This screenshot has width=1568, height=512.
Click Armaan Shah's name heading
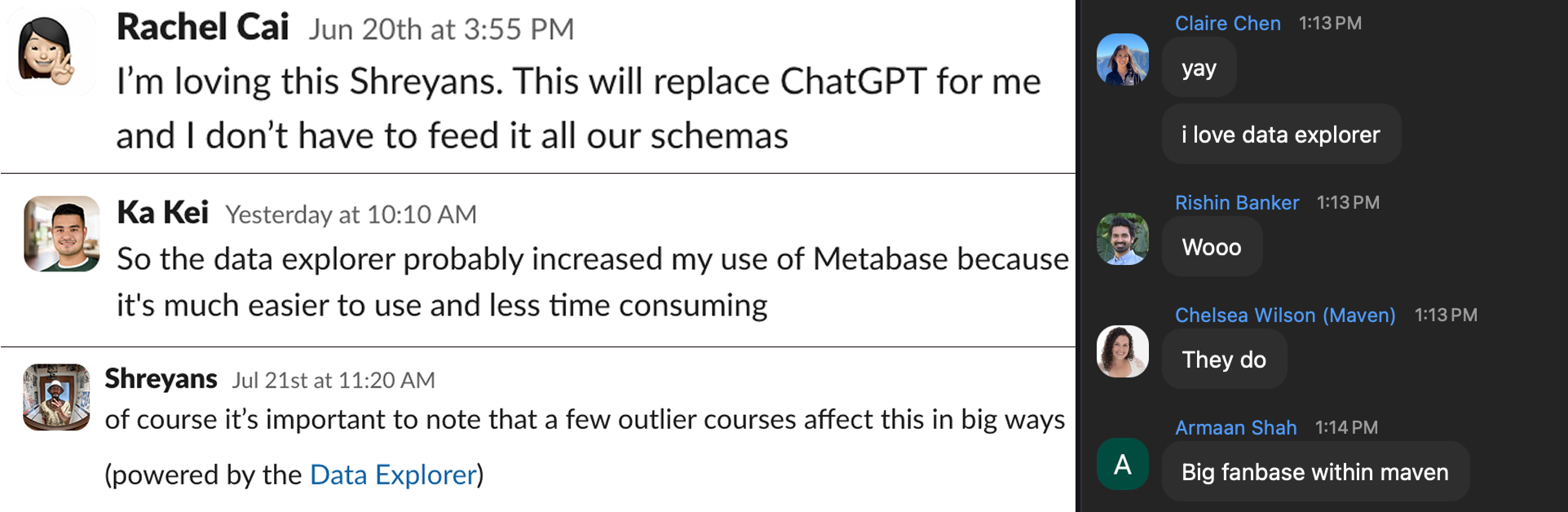1235,427
